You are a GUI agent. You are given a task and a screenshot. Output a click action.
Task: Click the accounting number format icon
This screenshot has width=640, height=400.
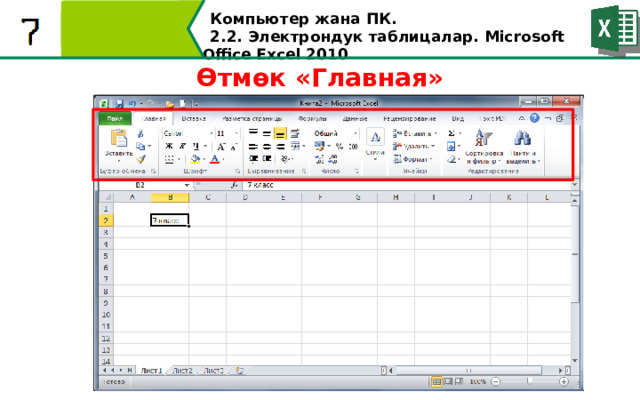tap(319, 146)
